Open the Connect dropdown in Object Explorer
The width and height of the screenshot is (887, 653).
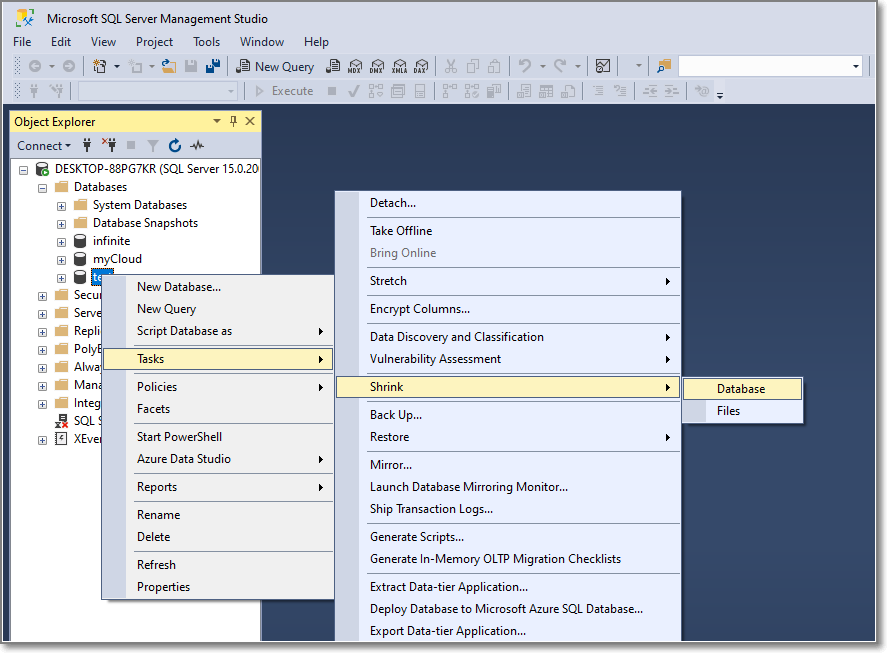click(x=44, y=145)
